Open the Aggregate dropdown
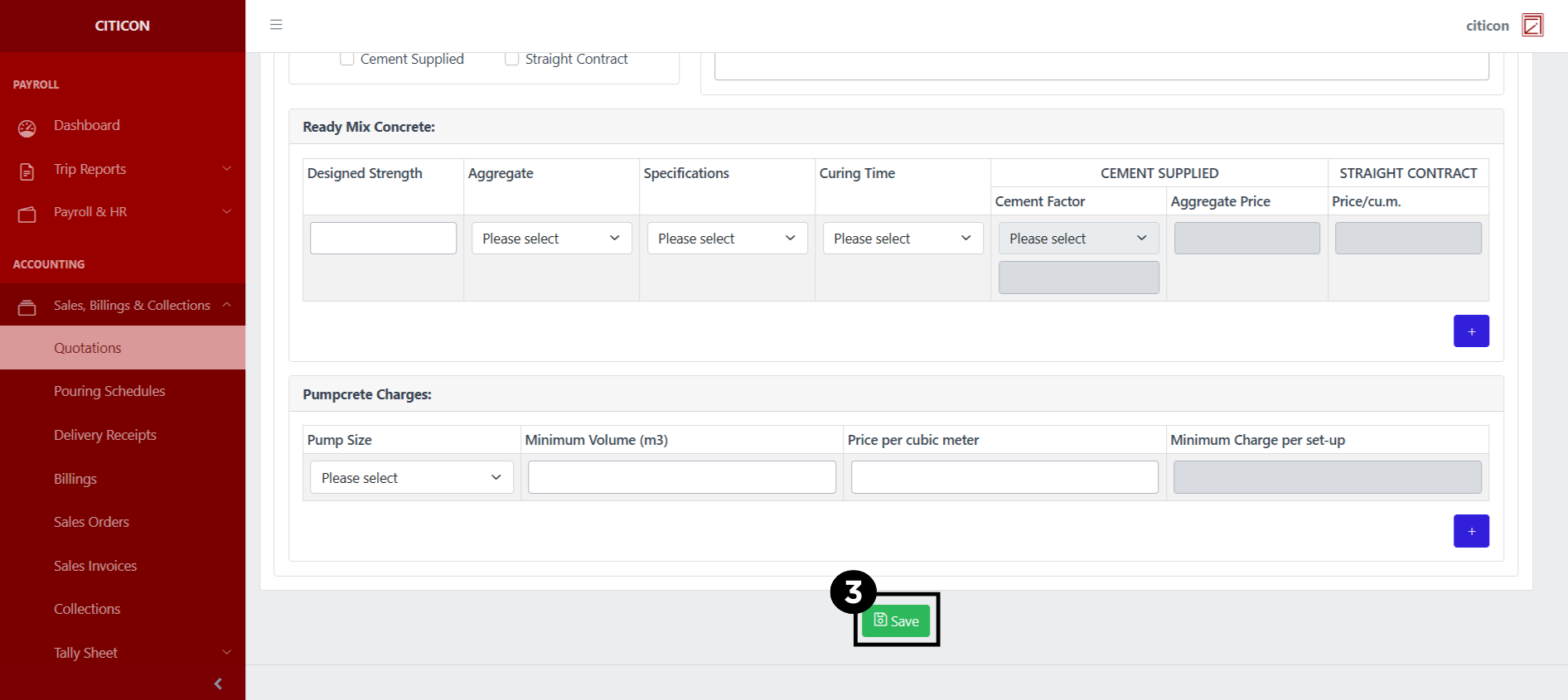 point(551,239)
